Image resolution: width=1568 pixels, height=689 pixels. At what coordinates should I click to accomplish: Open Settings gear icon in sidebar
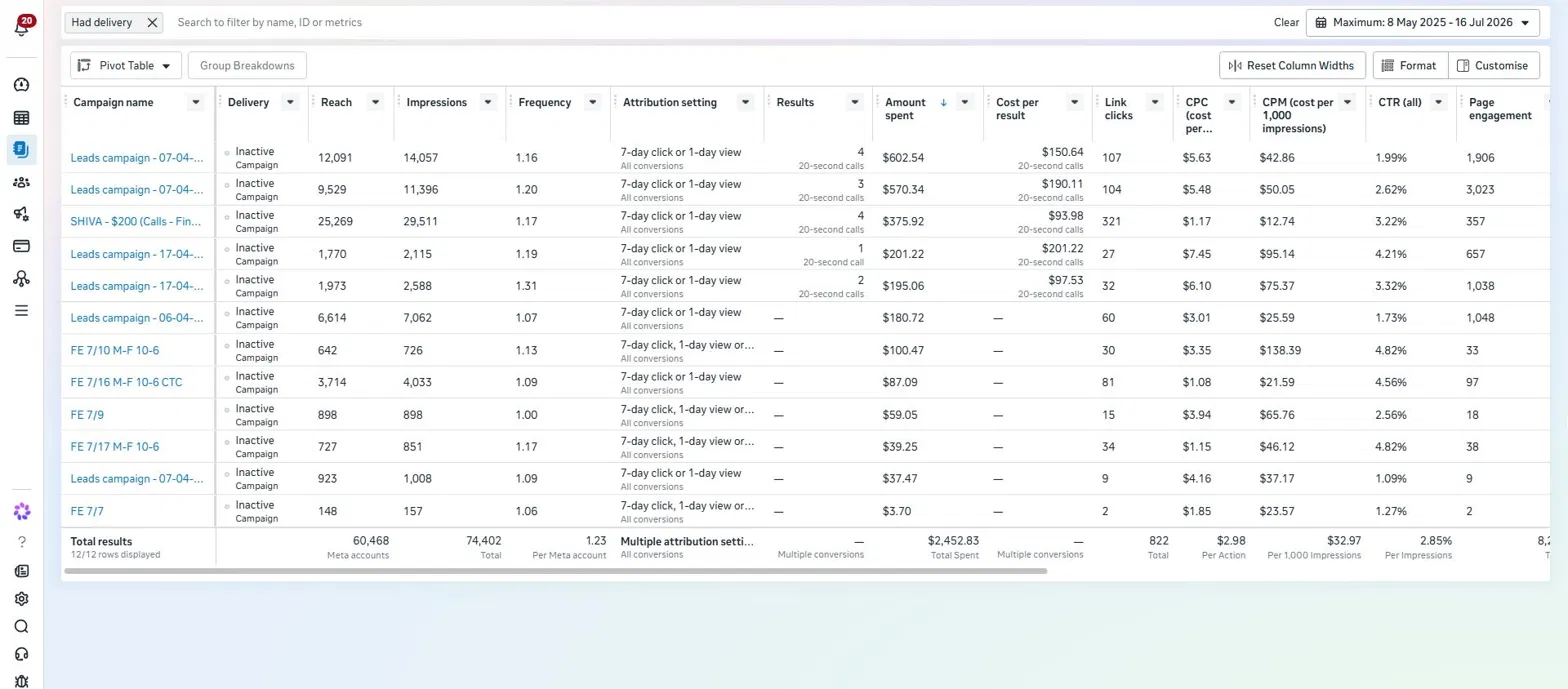[x=22, y=599]
